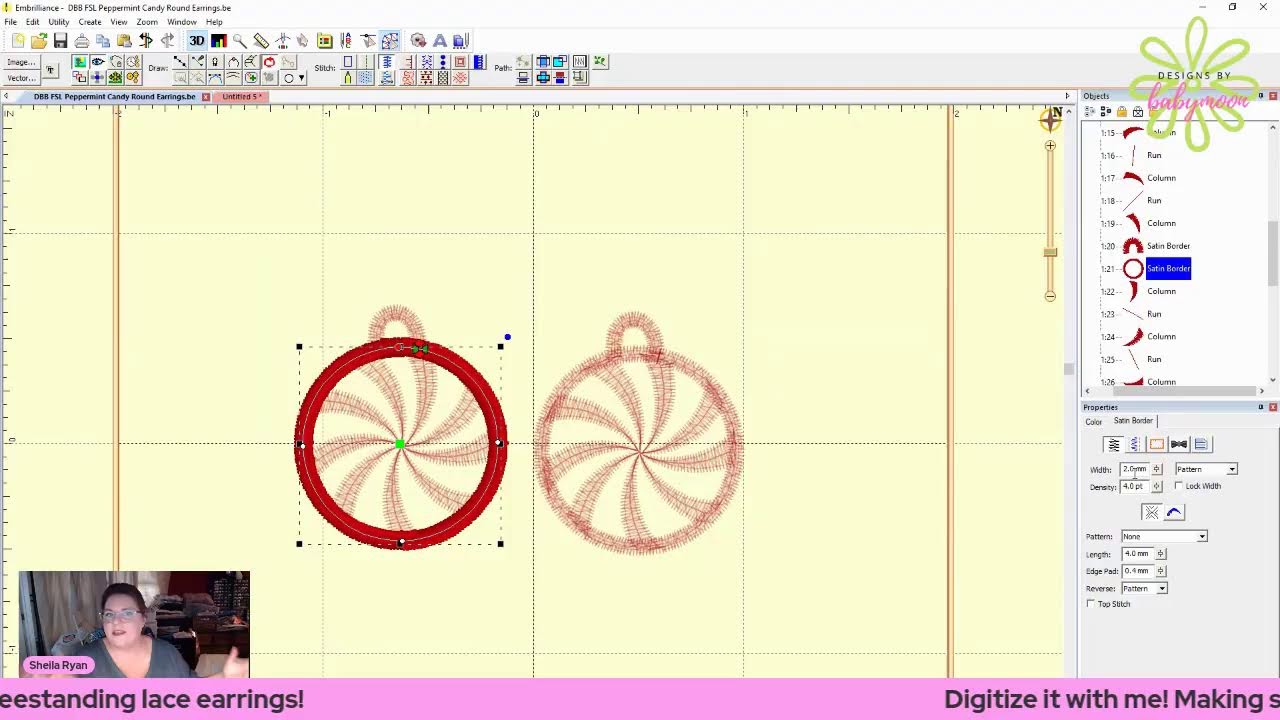The width and height of the screenshot is (1280, 720).
Task: Click the Image... button
Action: (21, 62)
